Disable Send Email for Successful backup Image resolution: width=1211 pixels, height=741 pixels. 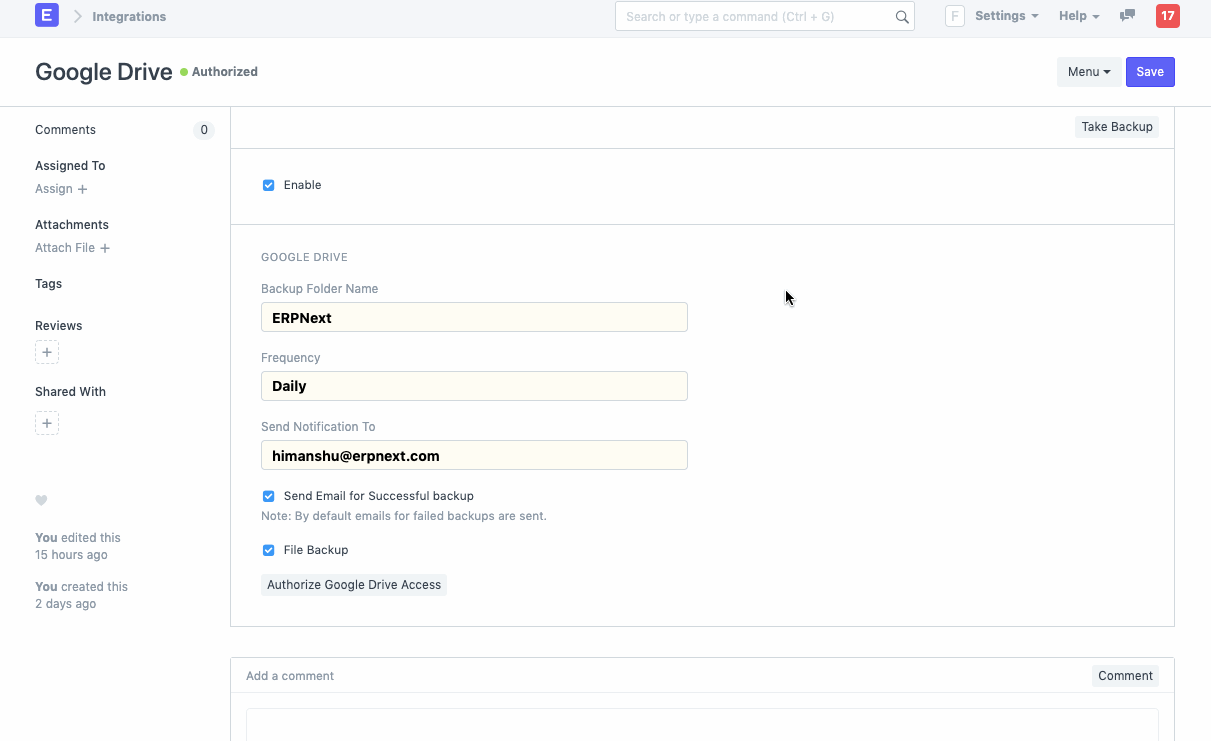click(268, 496)
